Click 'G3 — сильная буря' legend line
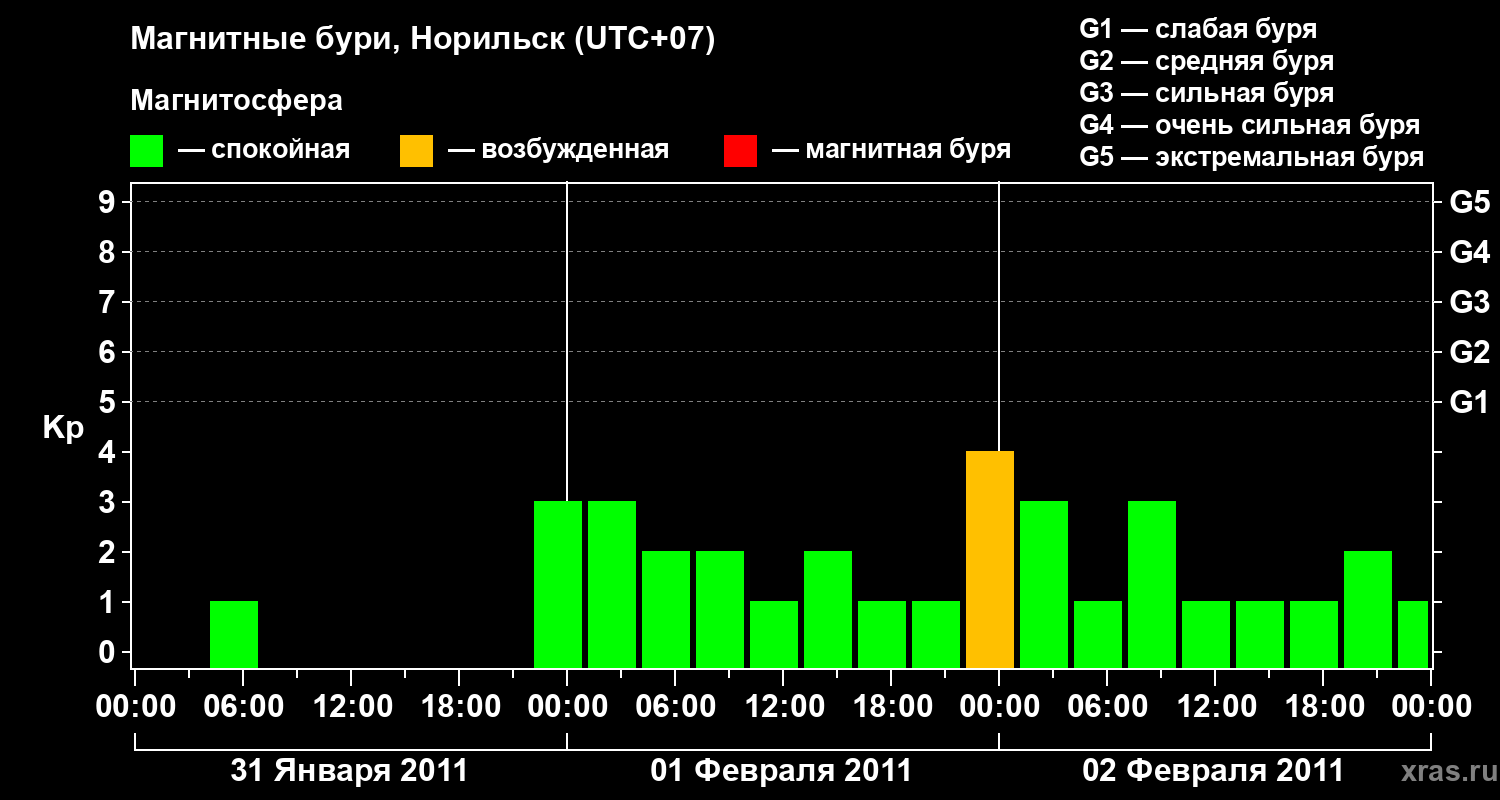 (x=1207, y=93)
